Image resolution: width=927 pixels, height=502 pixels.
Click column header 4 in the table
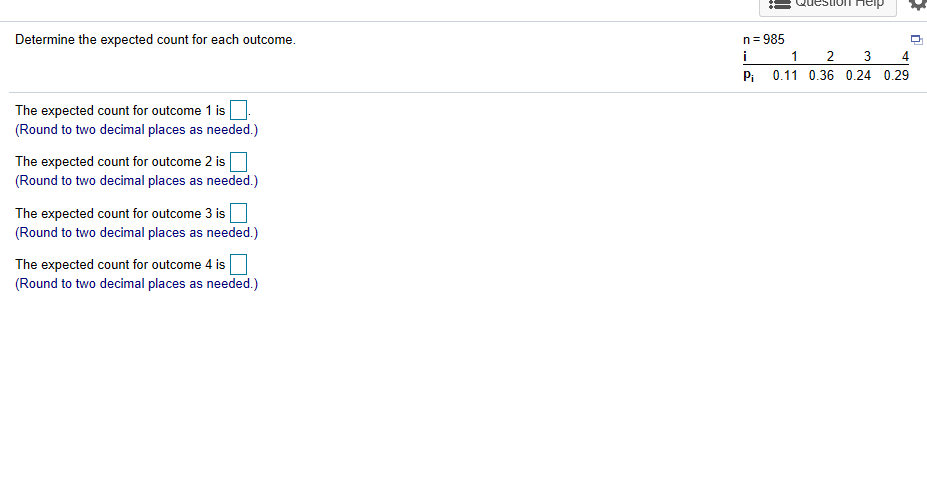tap(905, 57)
